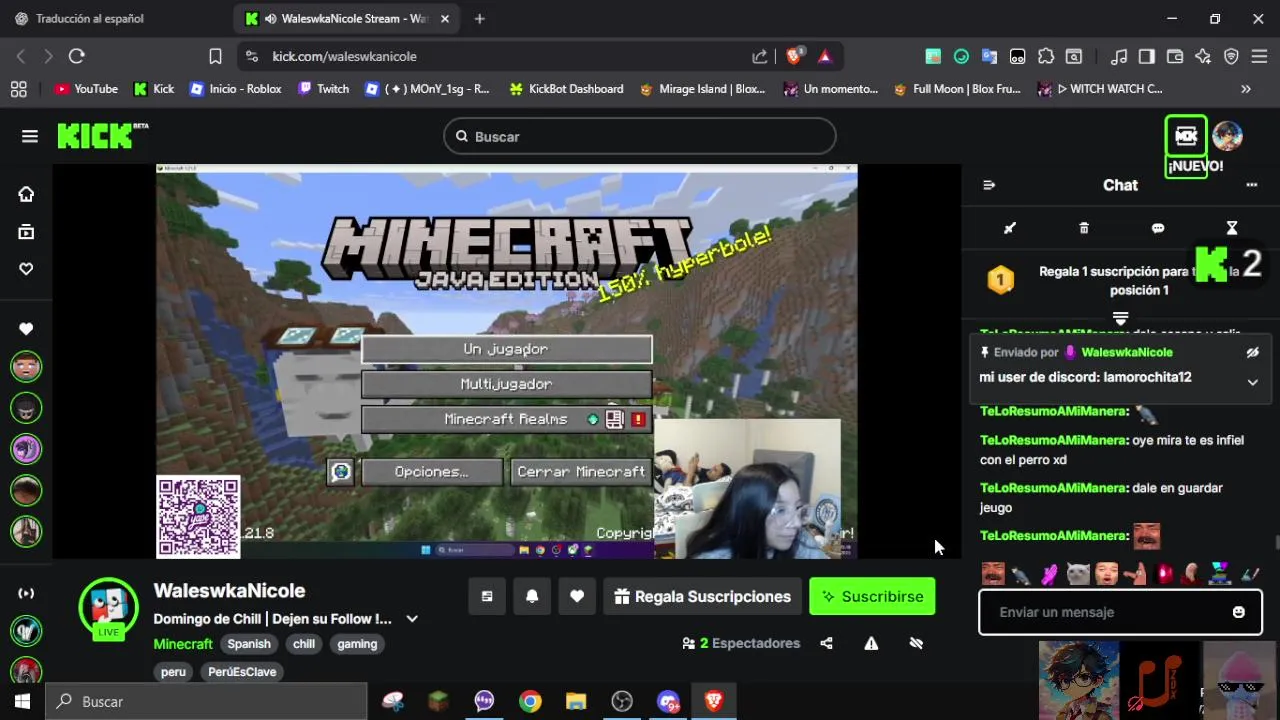Click Regala Suscripciones button

point(702,596)
